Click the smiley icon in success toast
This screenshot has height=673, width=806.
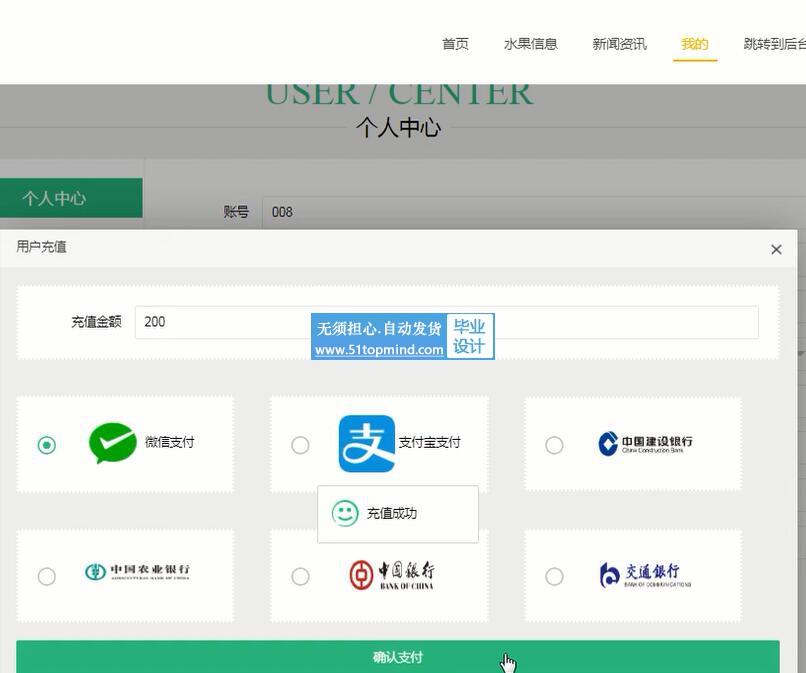point(345,513)
